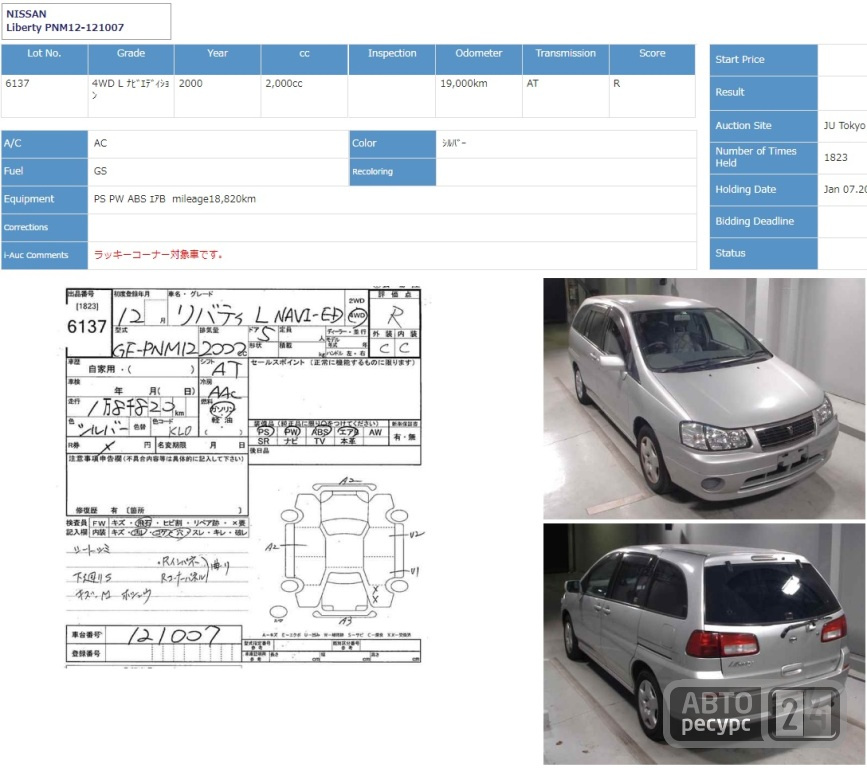Screen dimensions: 867x768
Task: Select the fuel value 'GS'
Action: coord(100,171)
